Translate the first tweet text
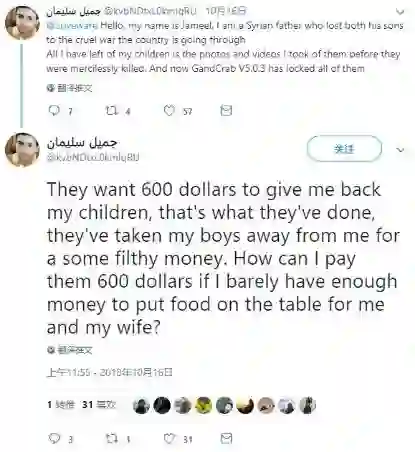This screenshot has width=415, height=452. 69,88
